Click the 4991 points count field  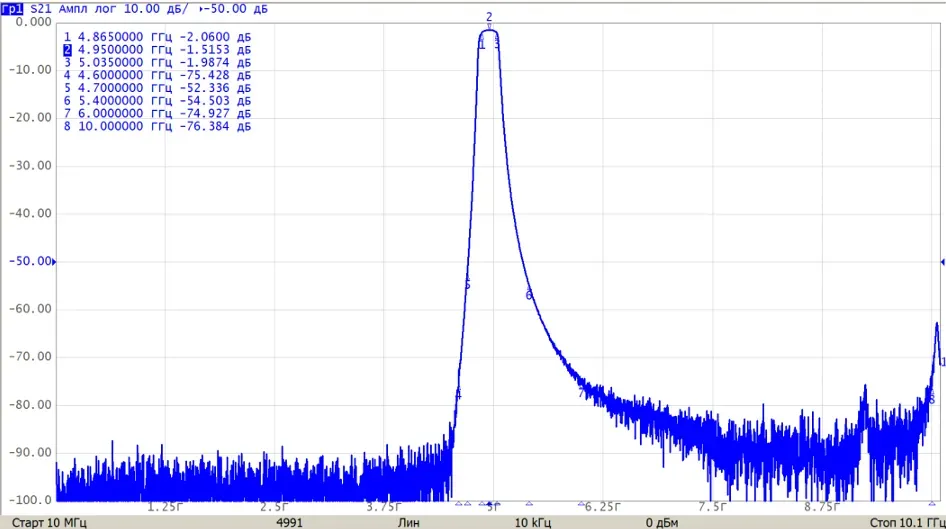290,522
